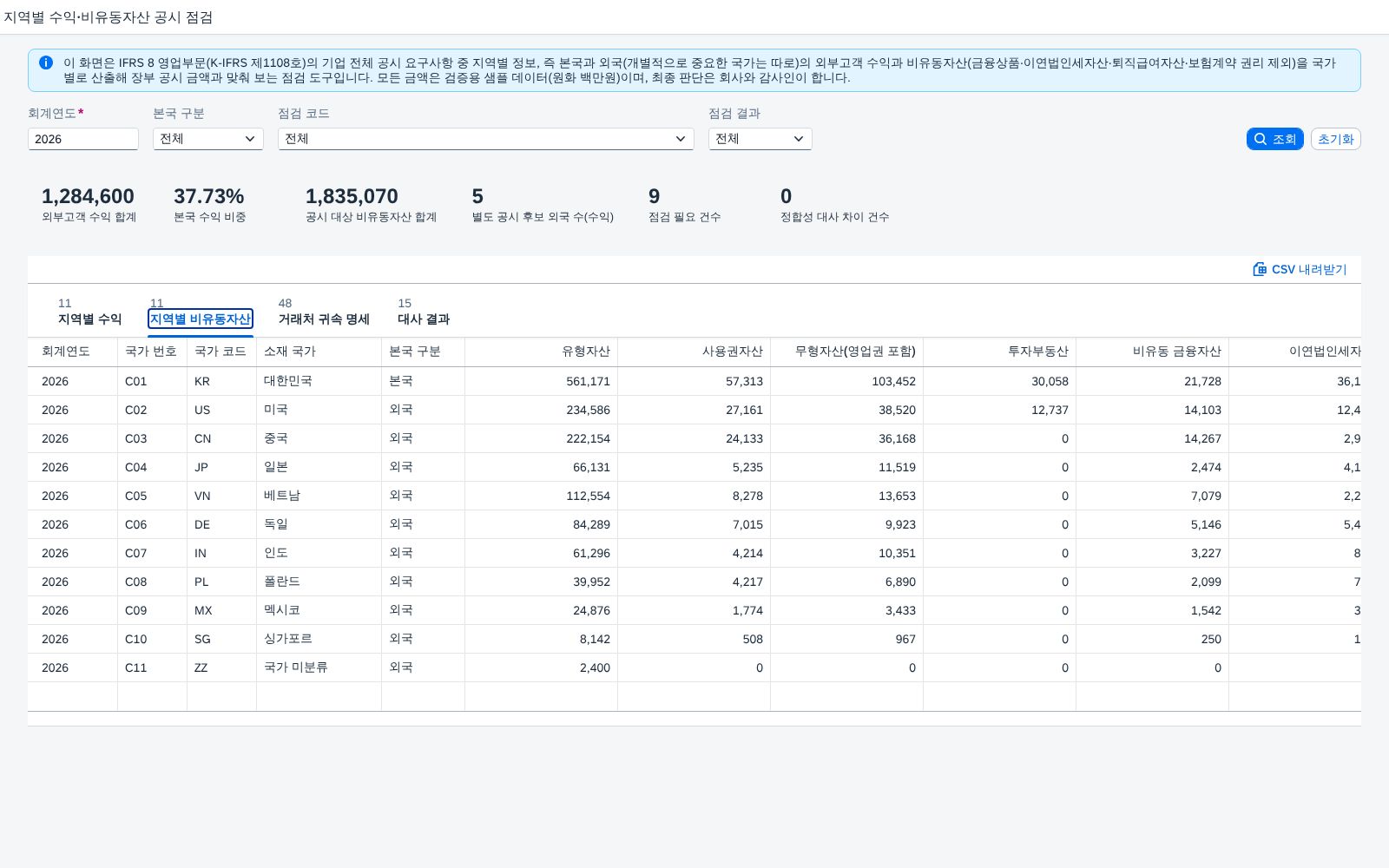Click the 투자부동산 column header
The image size is (1389, 868).
pyautogui.click(x=1000, y=352)
